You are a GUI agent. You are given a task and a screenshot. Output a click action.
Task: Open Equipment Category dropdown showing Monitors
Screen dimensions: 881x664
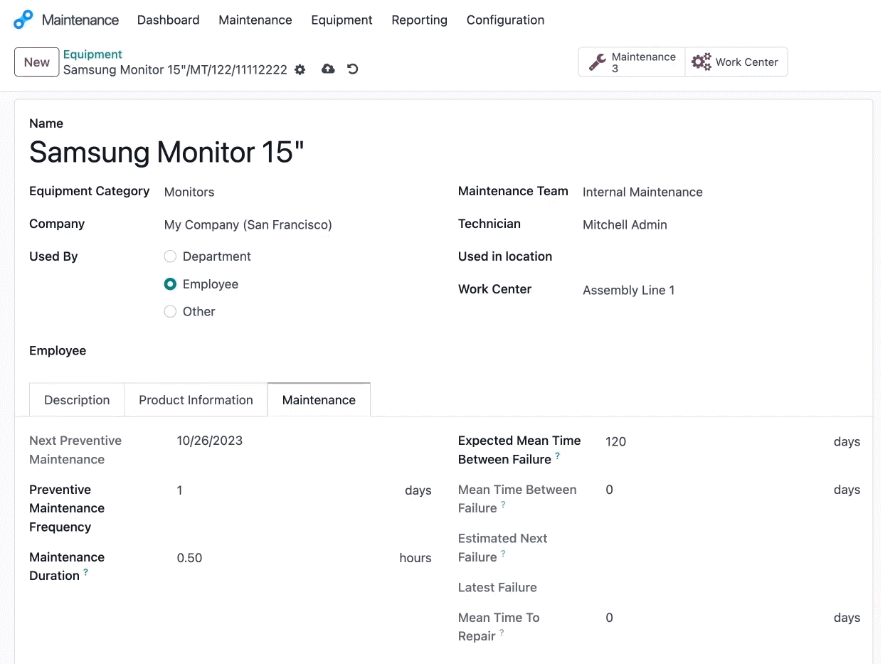(x=297, y=192)
